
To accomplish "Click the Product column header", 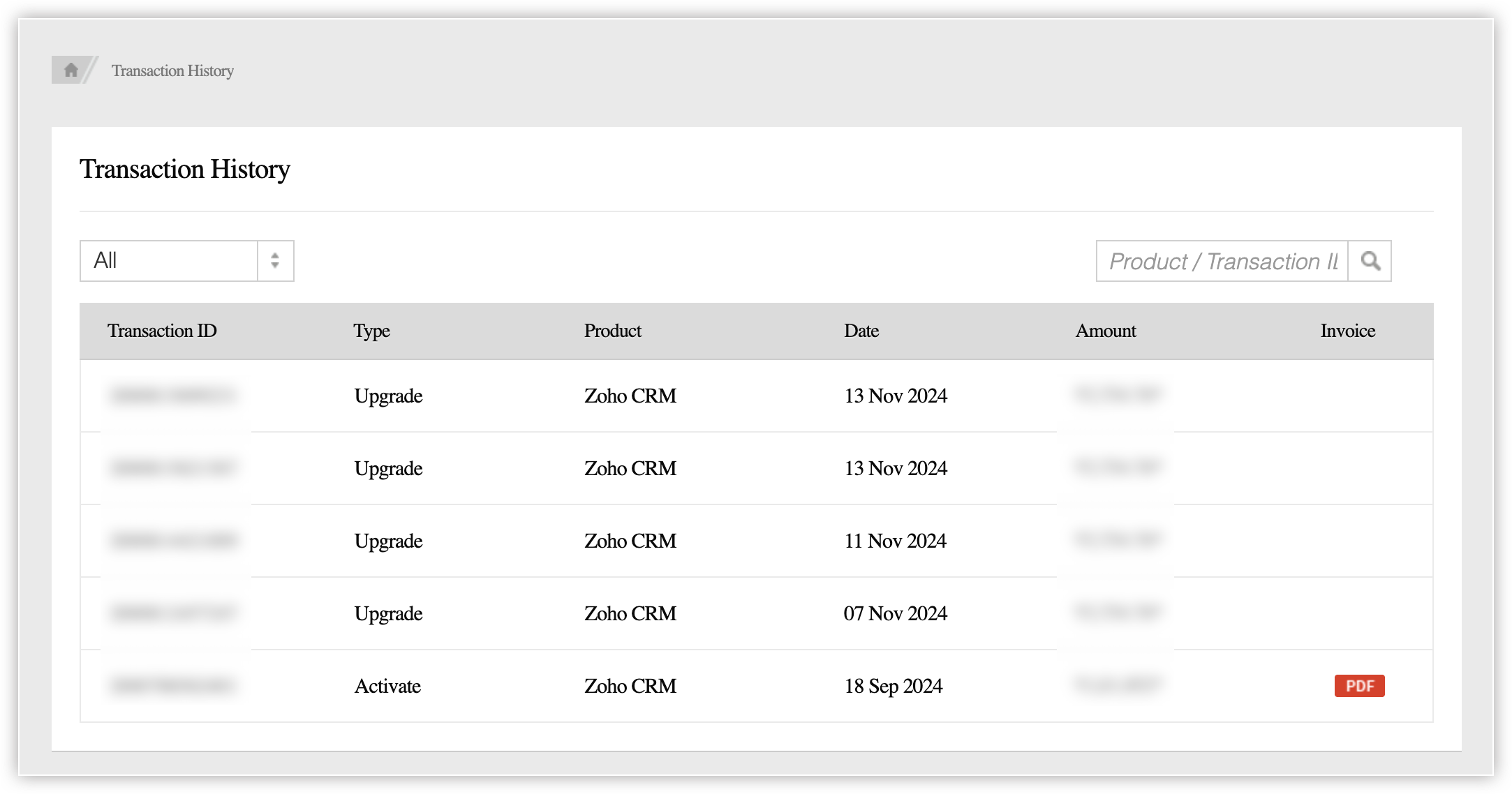I will click(x=612, y=331).
